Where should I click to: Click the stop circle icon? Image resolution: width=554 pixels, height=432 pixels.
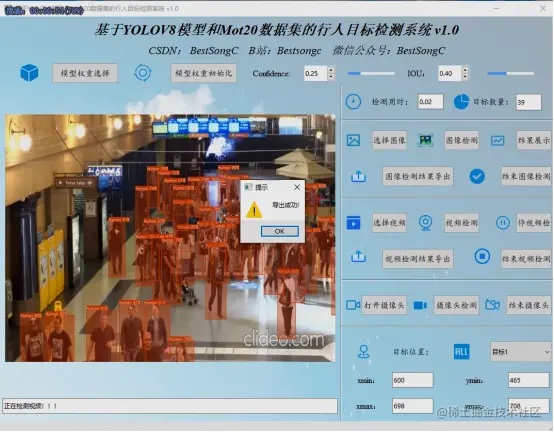pos(482,256)
